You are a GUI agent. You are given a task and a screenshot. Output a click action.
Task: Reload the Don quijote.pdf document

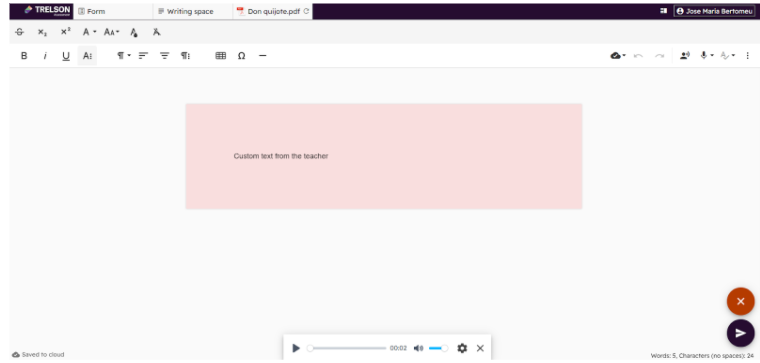[306, 11]
